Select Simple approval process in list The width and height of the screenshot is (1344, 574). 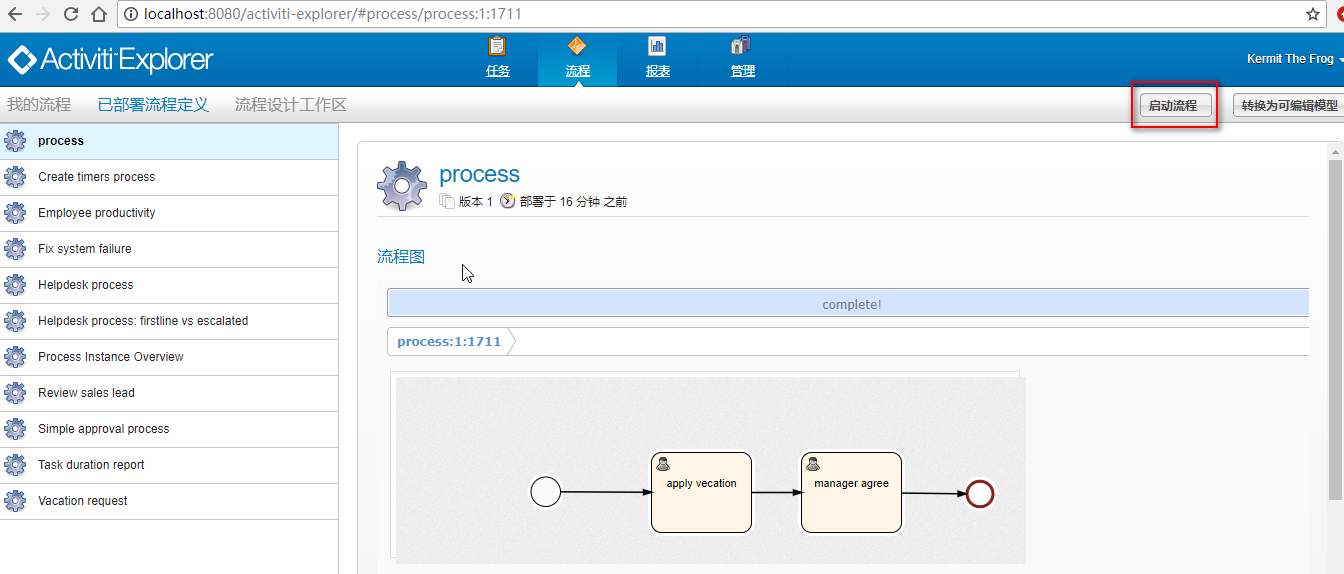(x=169, y=429)
